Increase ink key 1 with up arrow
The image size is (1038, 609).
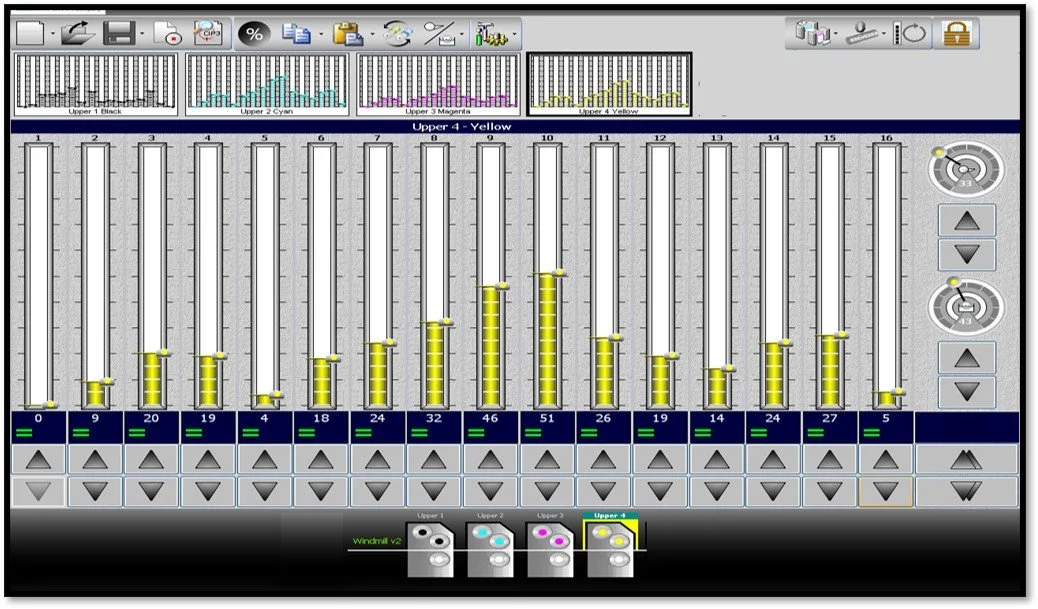pyautogui.click(x=38, y=459)
